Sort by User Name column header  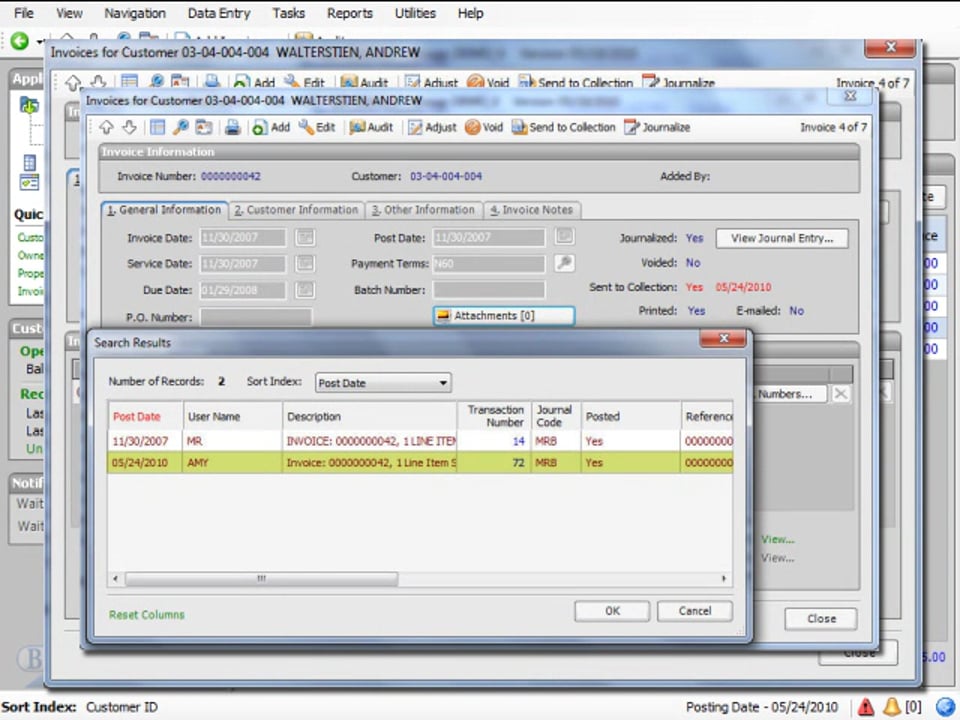tap(233, 416)
